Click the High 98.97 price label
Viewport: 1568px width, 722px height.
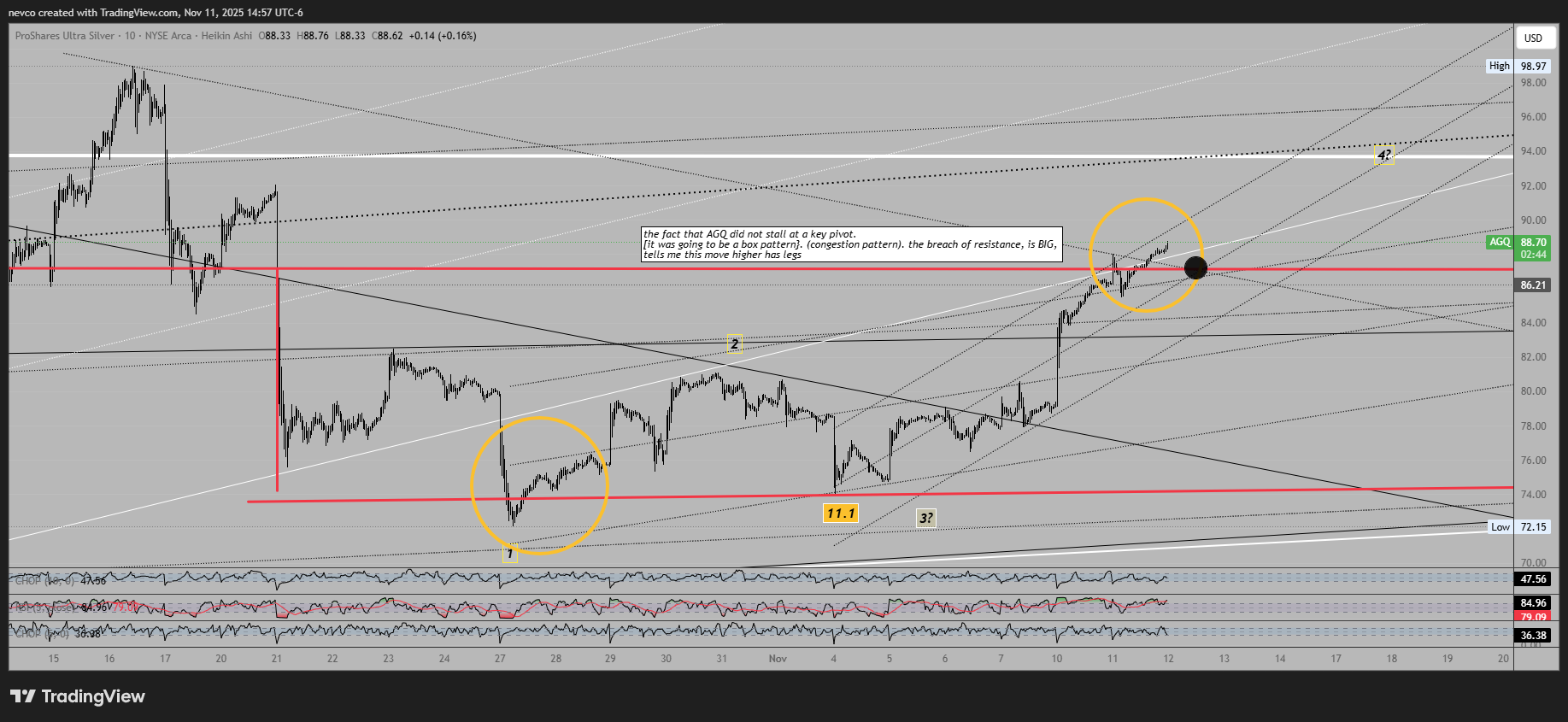click(1518, 66)
